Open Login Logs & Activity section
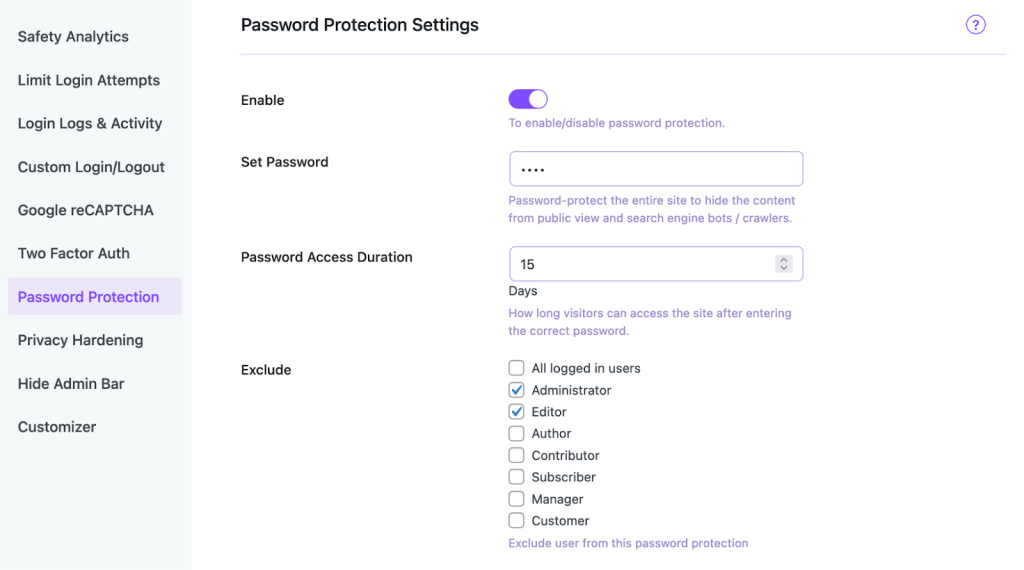The height and width of the screenshot is (570, 1024). (x=89, y=123)
